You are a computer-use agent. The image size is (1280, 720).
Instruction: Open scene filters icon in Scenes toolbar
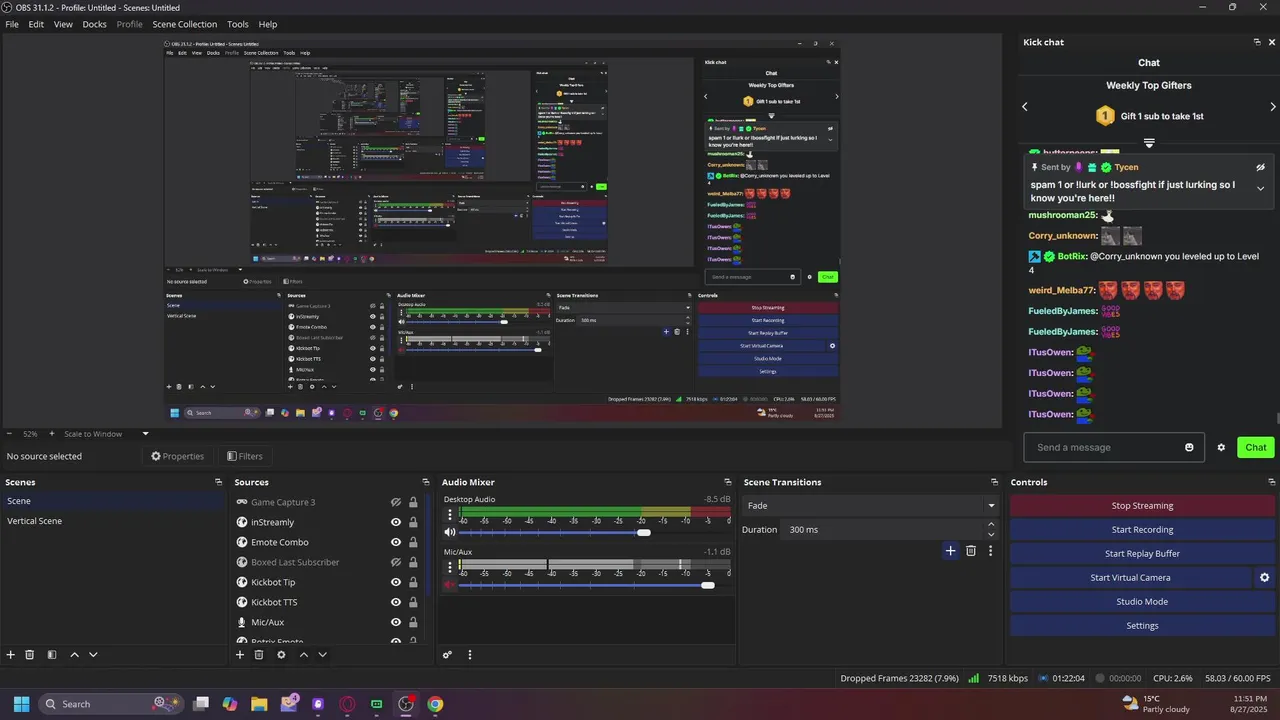coord(52,655)
